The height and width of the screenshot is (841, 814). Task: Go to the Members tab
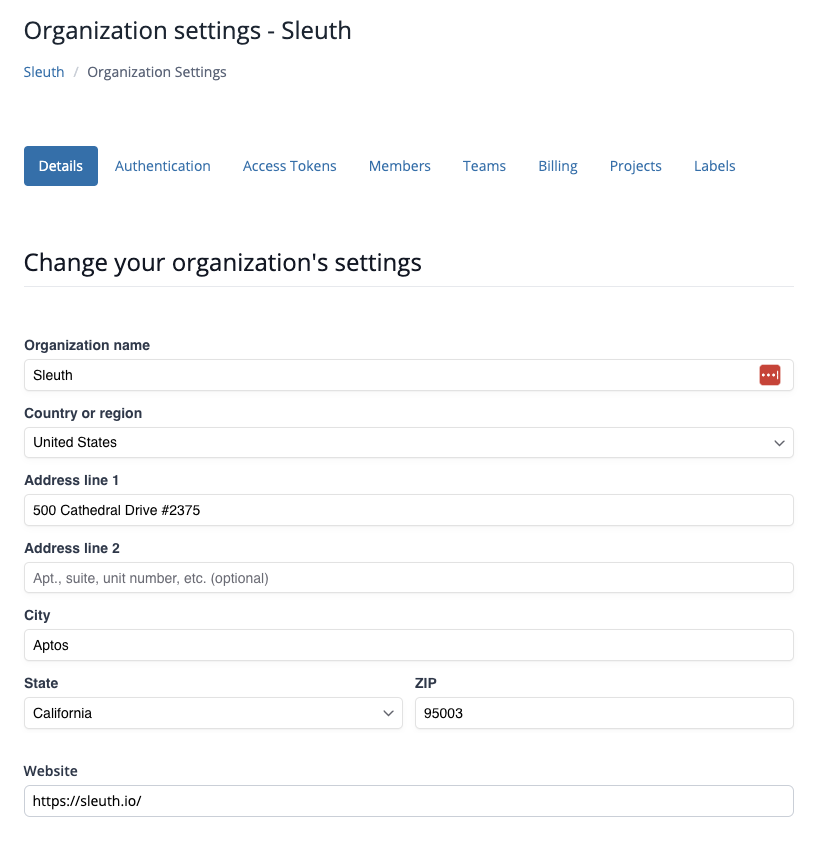pyautogui.click(x=399, y=166)
